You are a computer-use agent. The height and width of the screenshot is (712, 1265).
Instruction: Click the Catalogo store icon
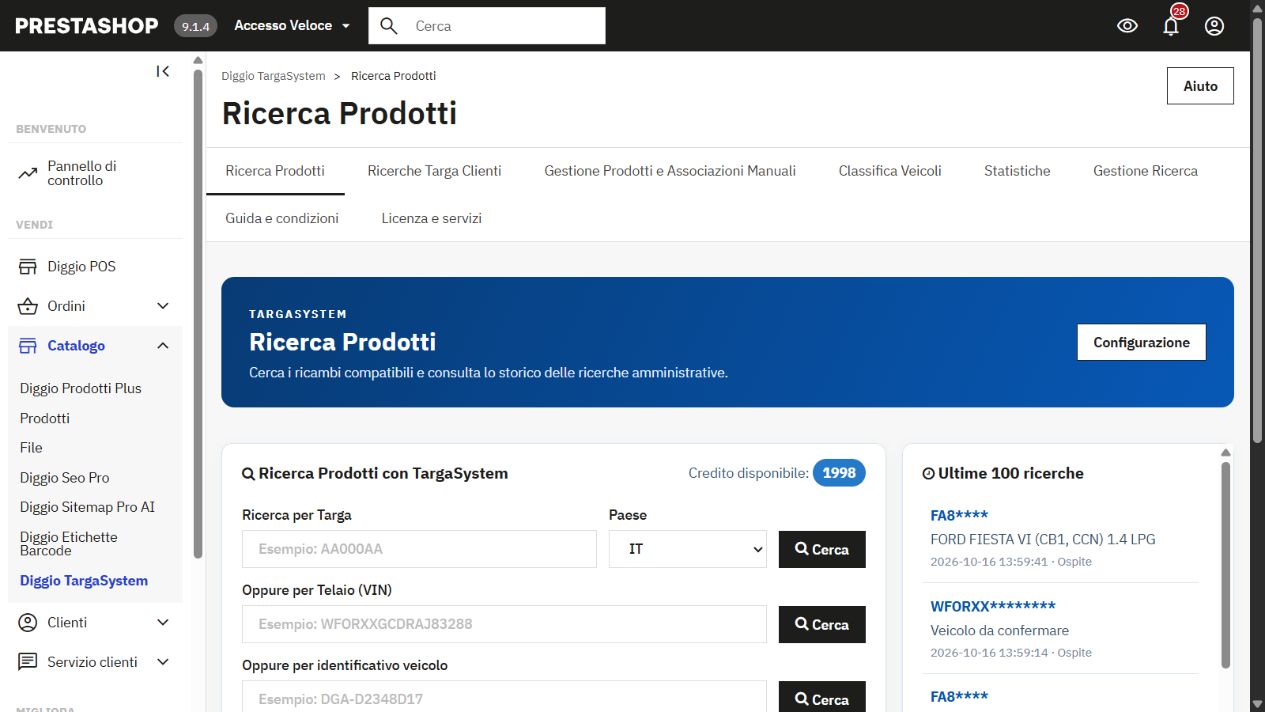tap(28, 346)
